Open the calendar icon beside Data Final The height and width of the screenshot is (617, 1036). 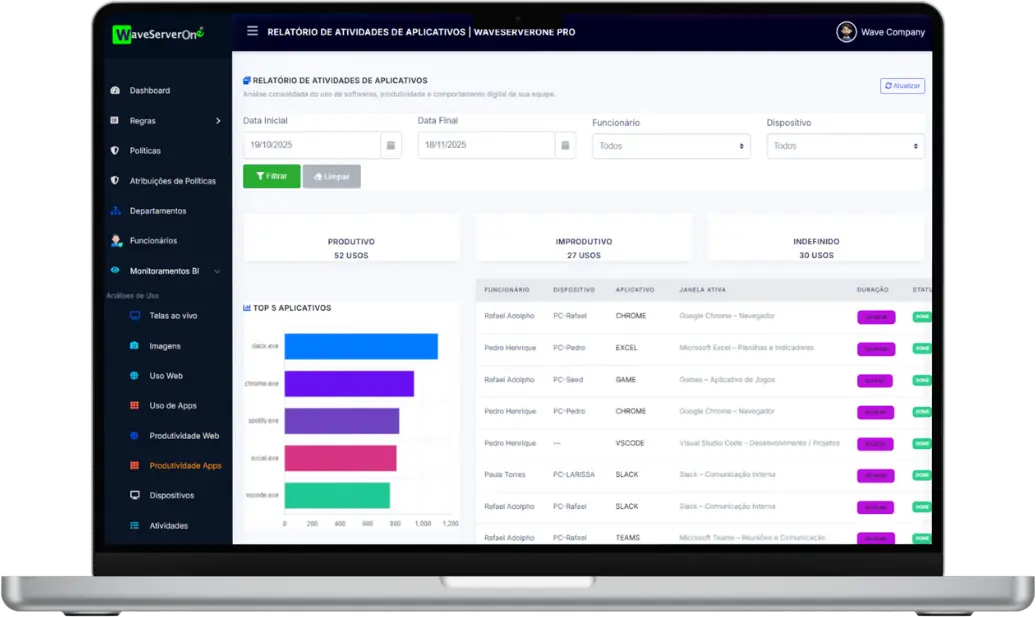pos(566,145)
